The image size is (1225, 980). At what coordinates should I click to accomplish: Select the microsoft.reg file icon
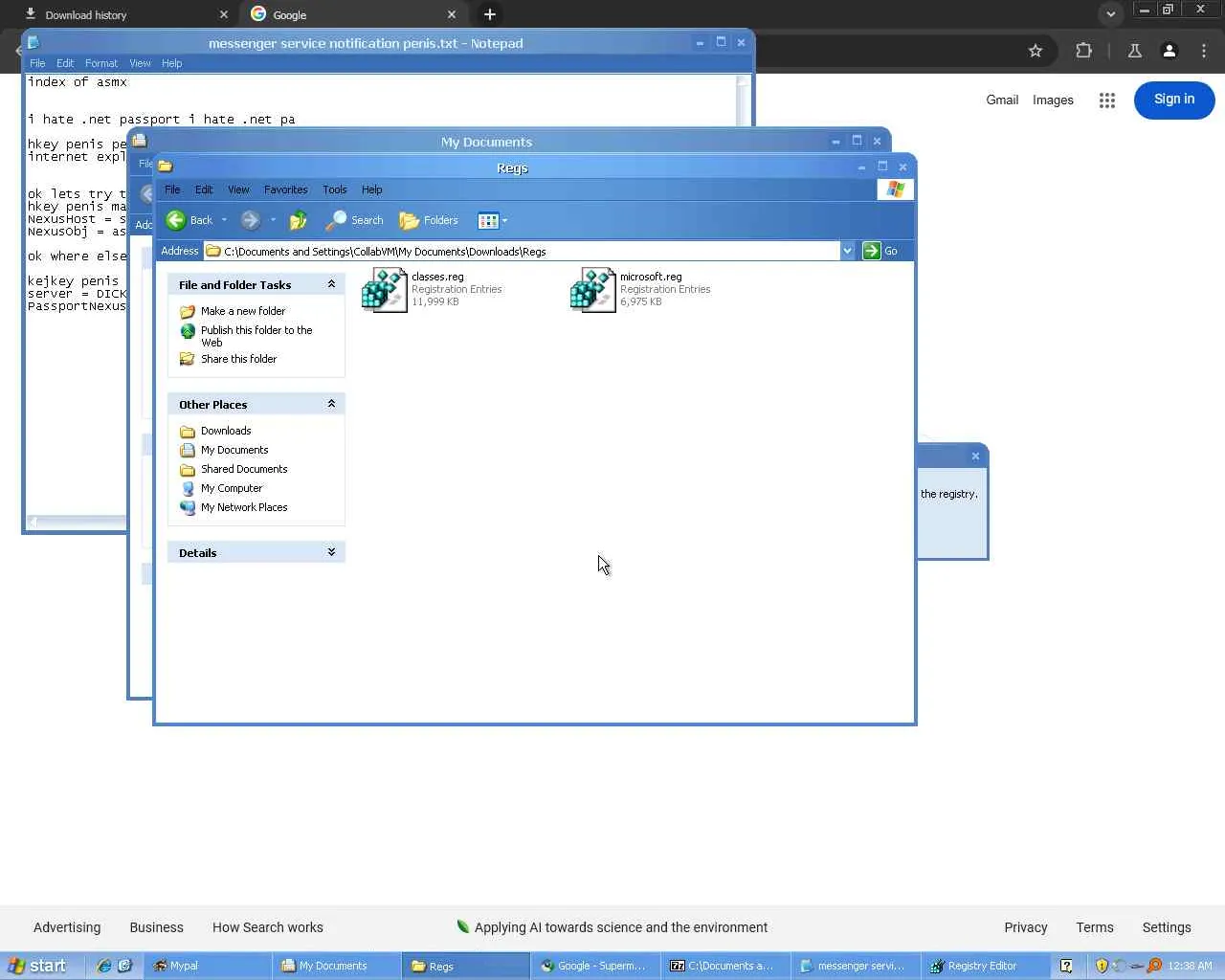(x=593, y=289)
